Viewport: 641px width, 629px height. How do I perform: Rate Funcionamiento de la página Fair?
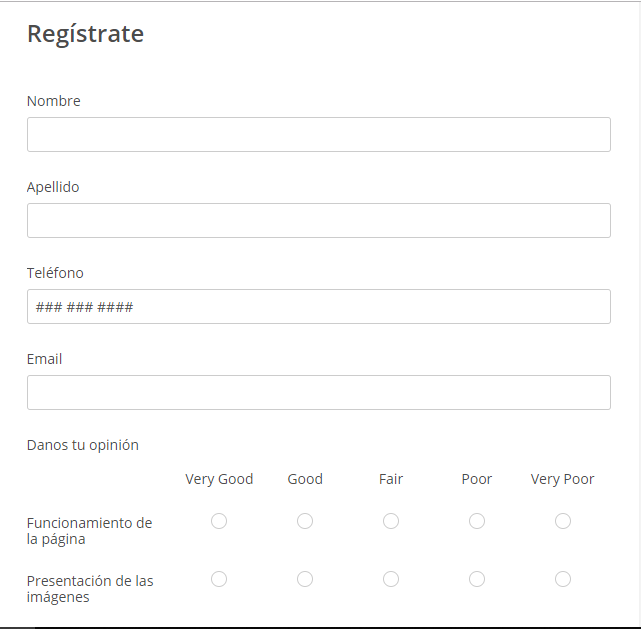pos(391,521)
